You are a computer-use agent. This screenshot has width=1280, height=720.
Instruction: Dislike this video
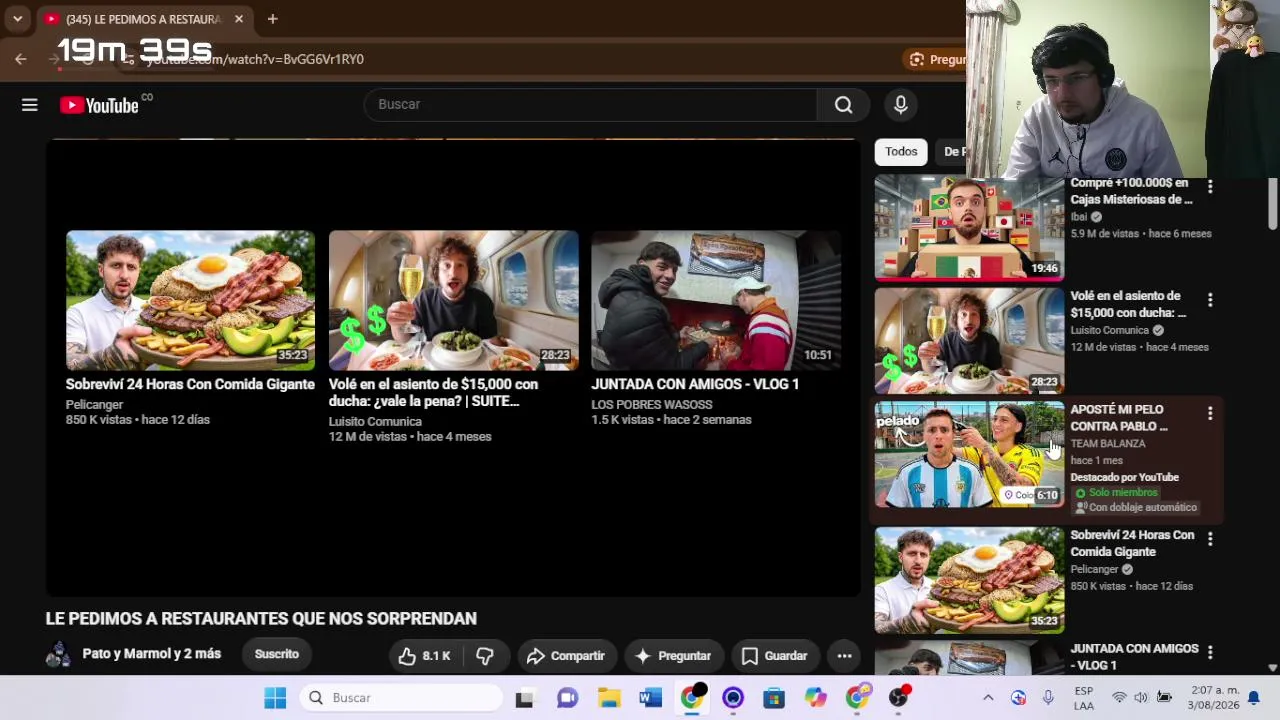pos(485,656)
